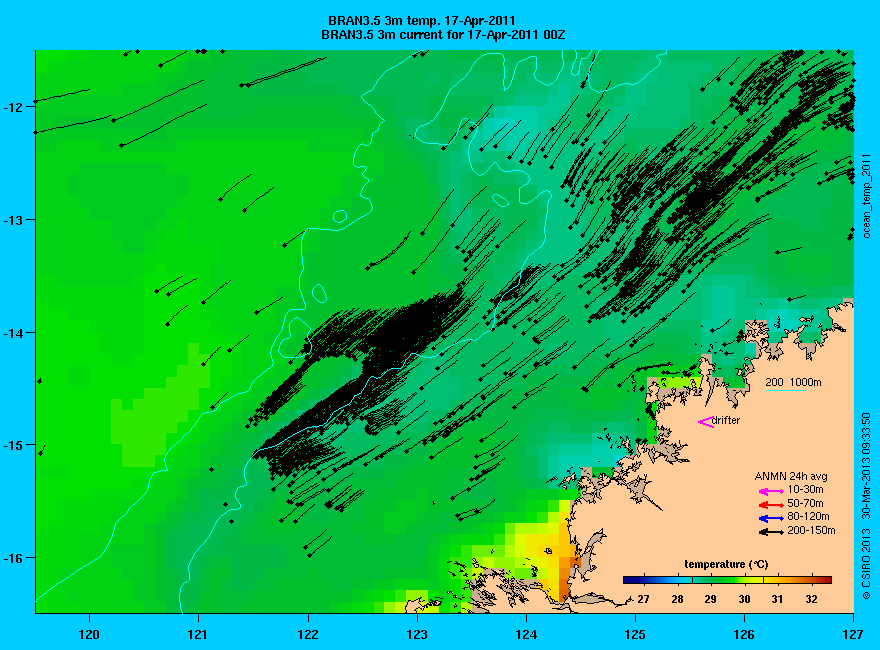Click the '200-150m' legend label
The height and width of the screenshot is (650, 880).
tap(811, 530)
